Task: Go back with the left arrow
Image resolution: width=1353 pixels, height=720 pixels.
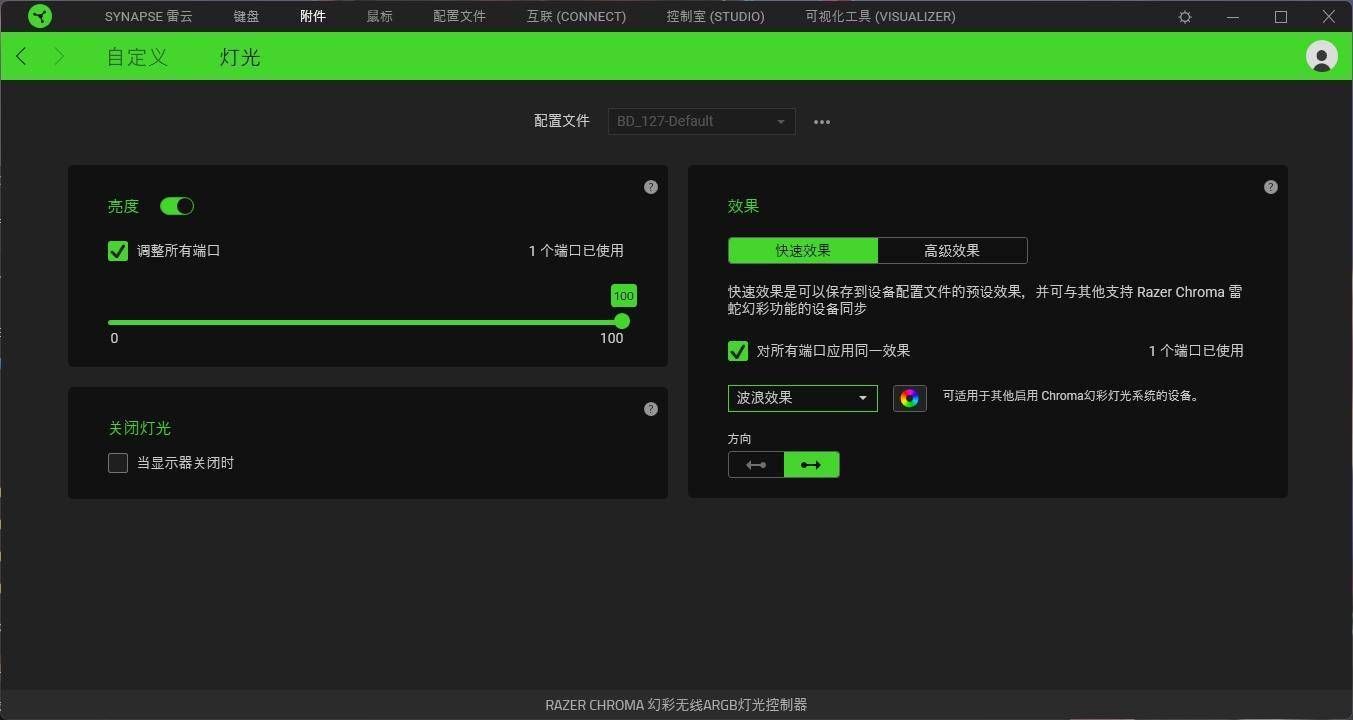Action: point(21,57)
